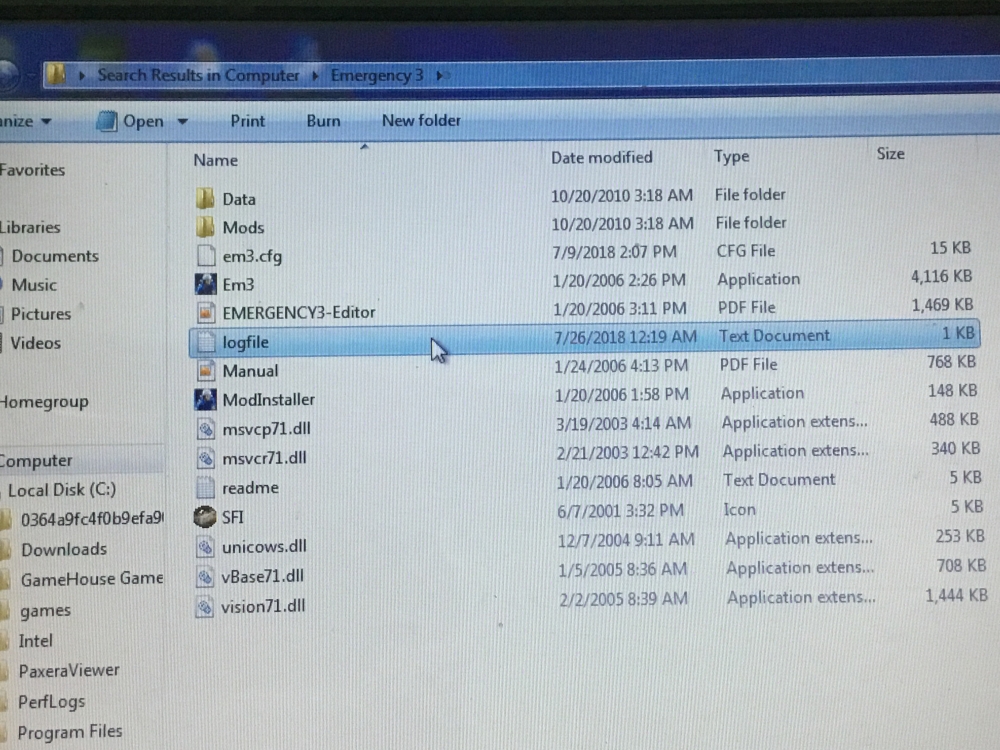Select the file name 'vision71.dll'

pyautogui.click(x=263, y=606)
